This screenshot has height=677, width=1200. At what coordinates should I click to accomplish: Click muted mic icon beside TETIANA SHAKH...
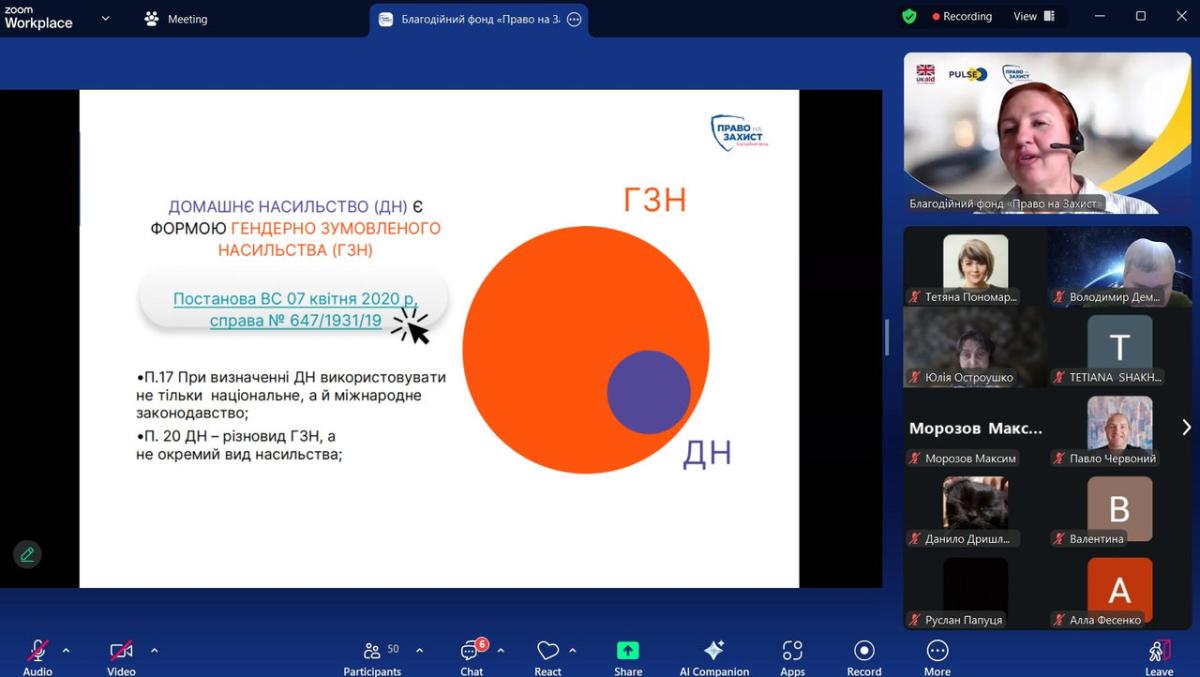(1059, 378)
